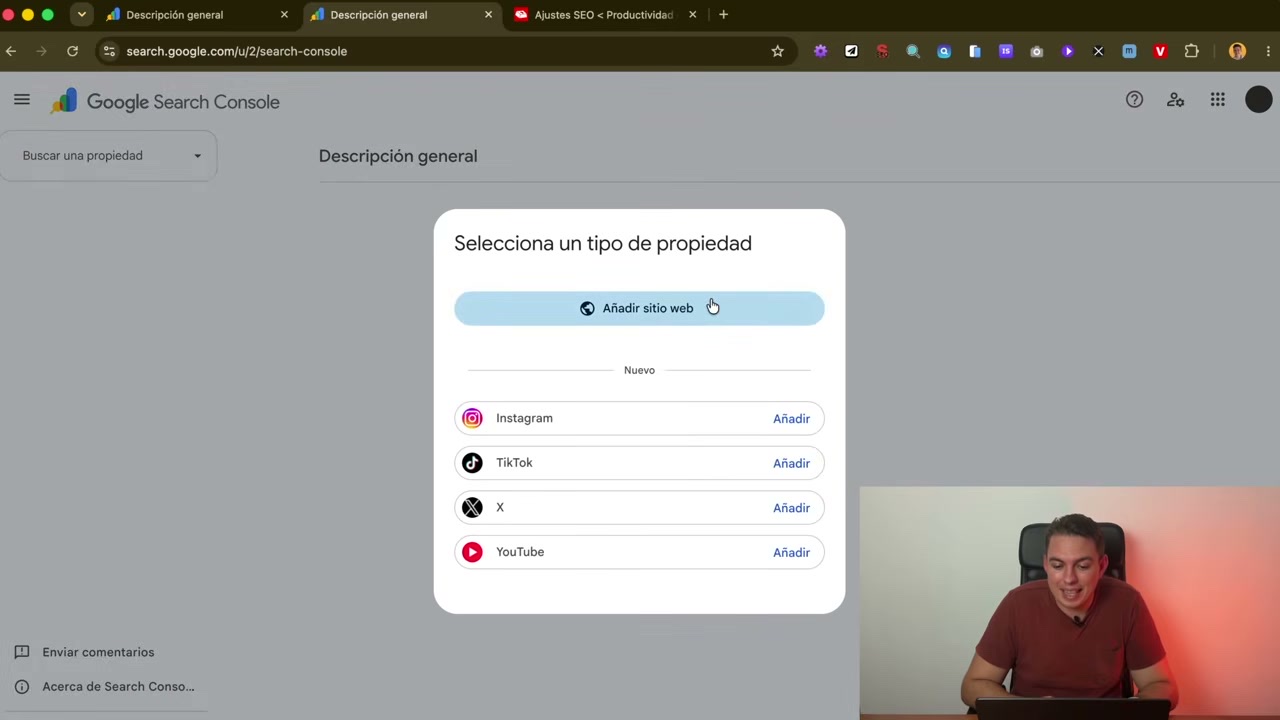Click the blue 'm' extension icon
The height and width of the screenshot is (720, 1280).
pos(1129,51)
